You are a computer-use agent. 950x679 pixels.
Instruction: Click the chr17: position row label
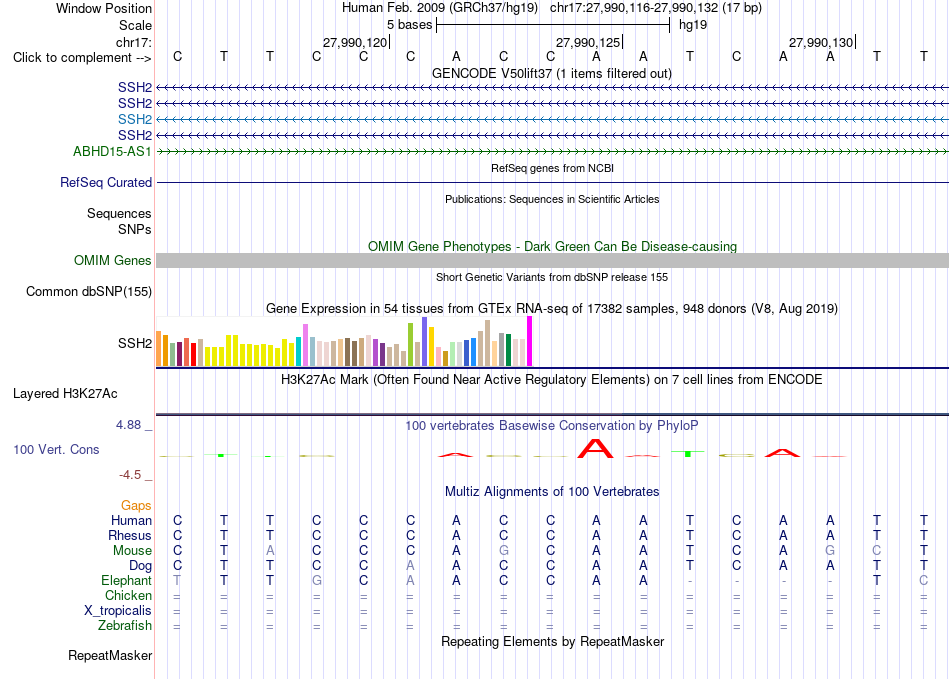(x=133, y=42)
